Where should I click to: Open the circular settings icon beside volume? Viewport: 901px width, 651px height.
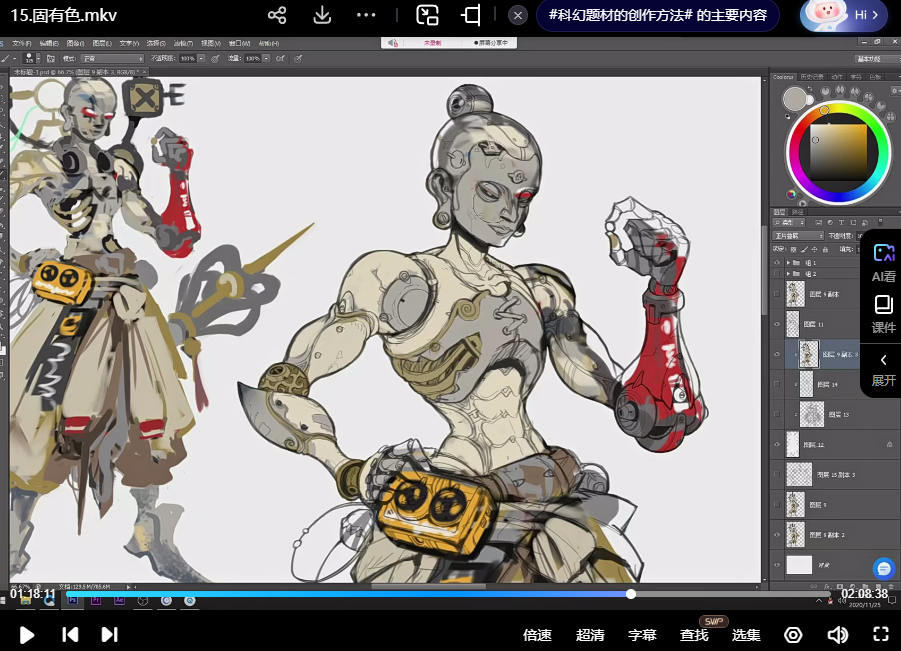point(793,634)
